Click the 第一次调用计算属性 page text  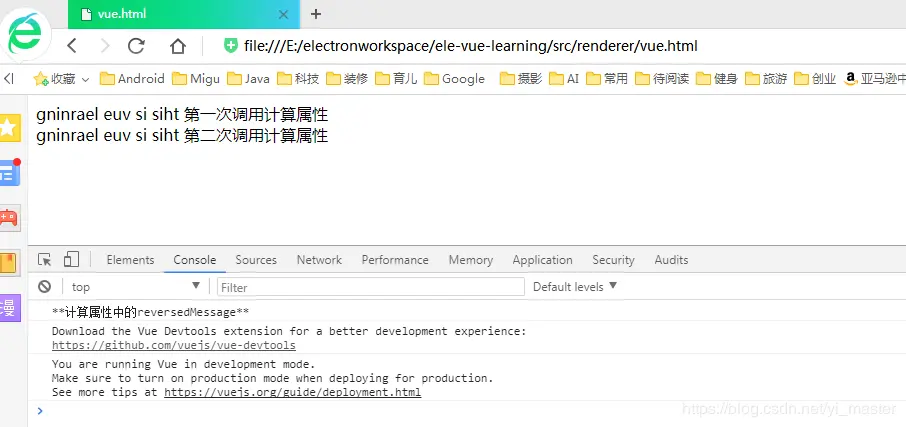[x=256, y=115]
